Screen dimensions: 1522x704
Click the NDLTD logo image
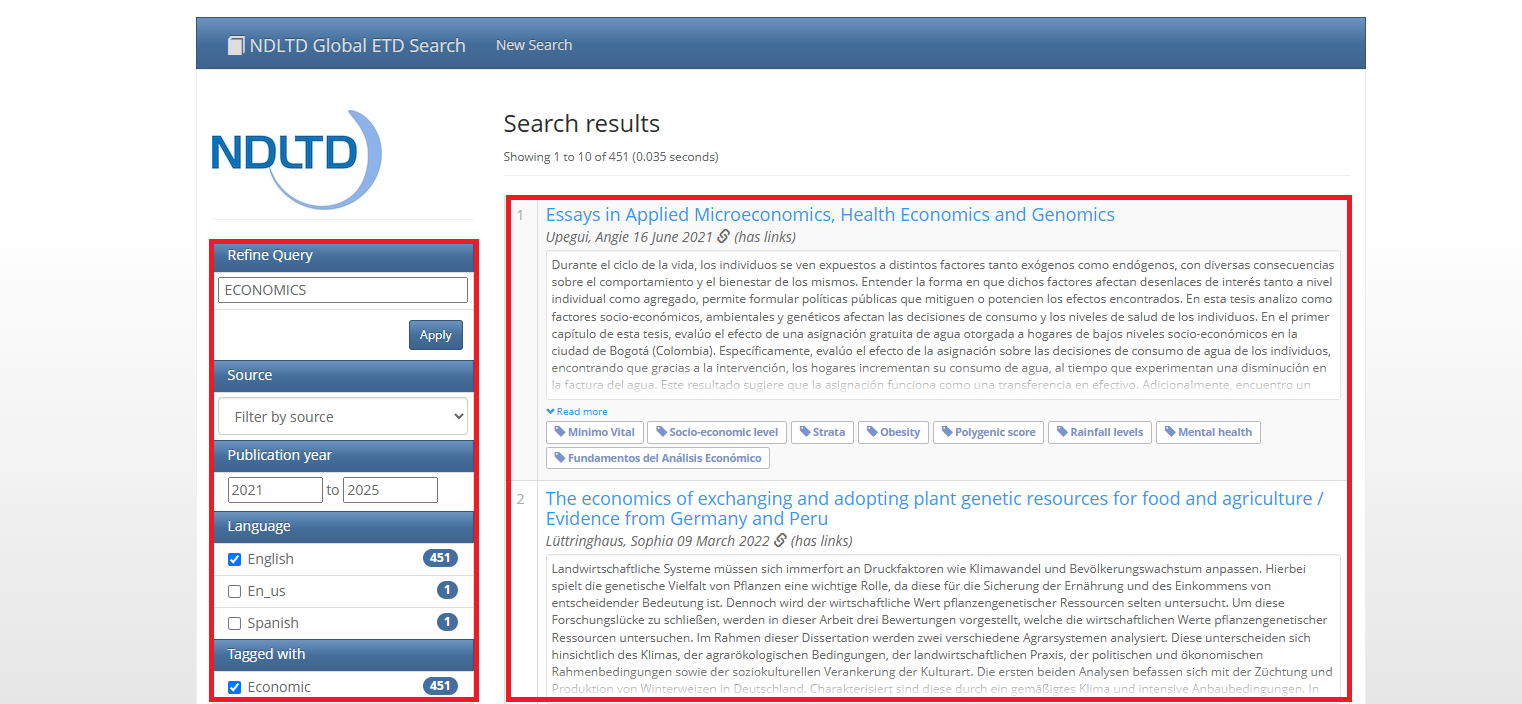click(x=296, y=159)
